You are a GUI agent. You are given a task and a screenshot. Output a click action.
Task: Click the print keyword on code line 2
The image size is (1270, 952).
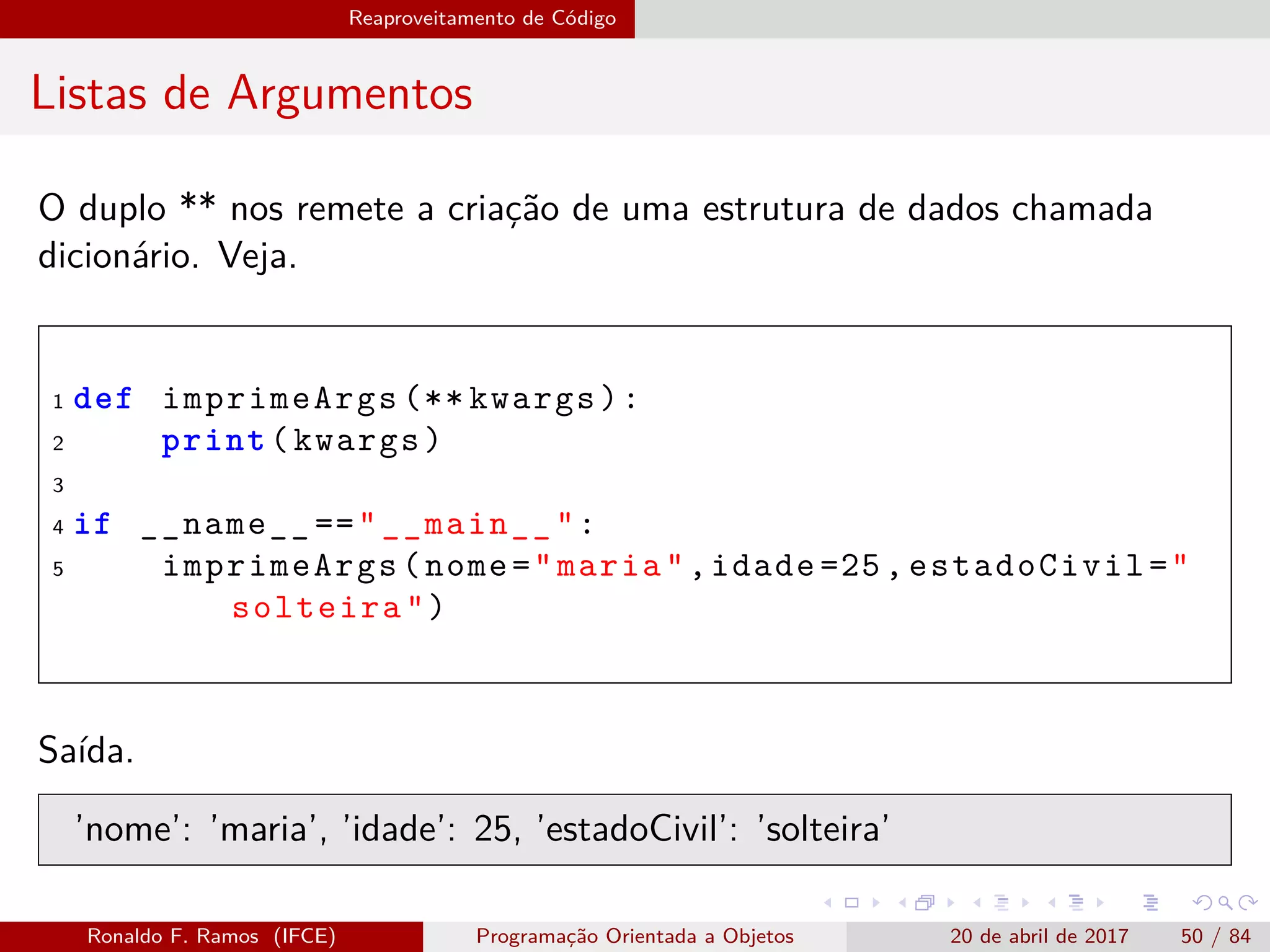point(213,442)
